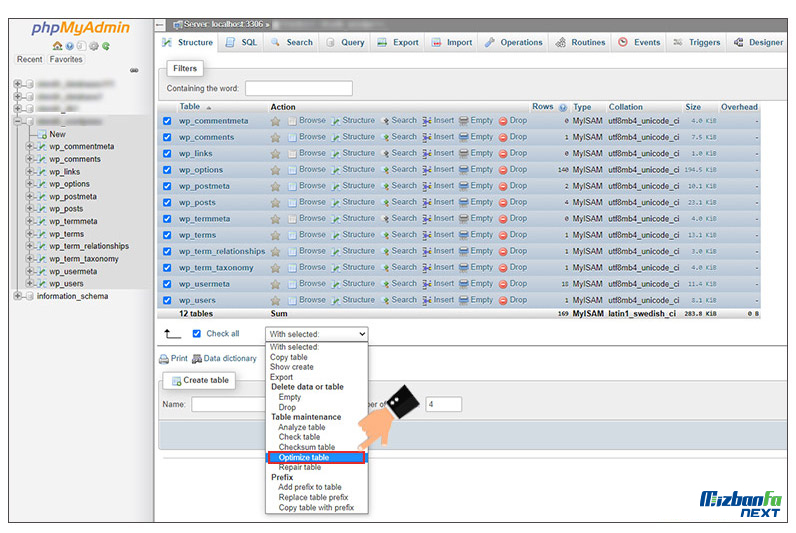The image size is (796, 533).
Task: Uncheck wp_commentmeta row checkbox
Action: coord(167,121)
